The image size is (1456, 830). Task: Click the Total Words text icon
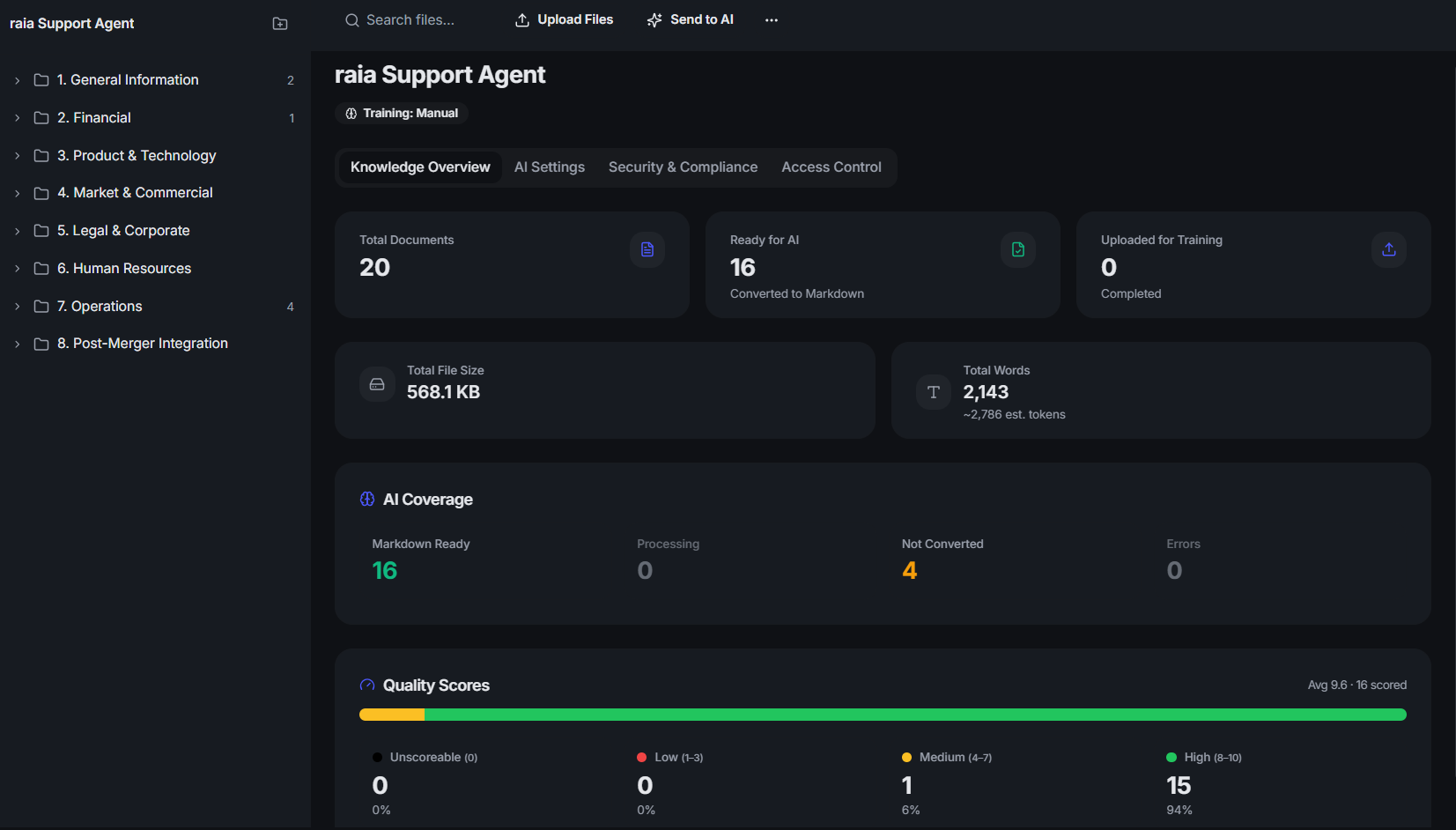click(x=934, y=392)
